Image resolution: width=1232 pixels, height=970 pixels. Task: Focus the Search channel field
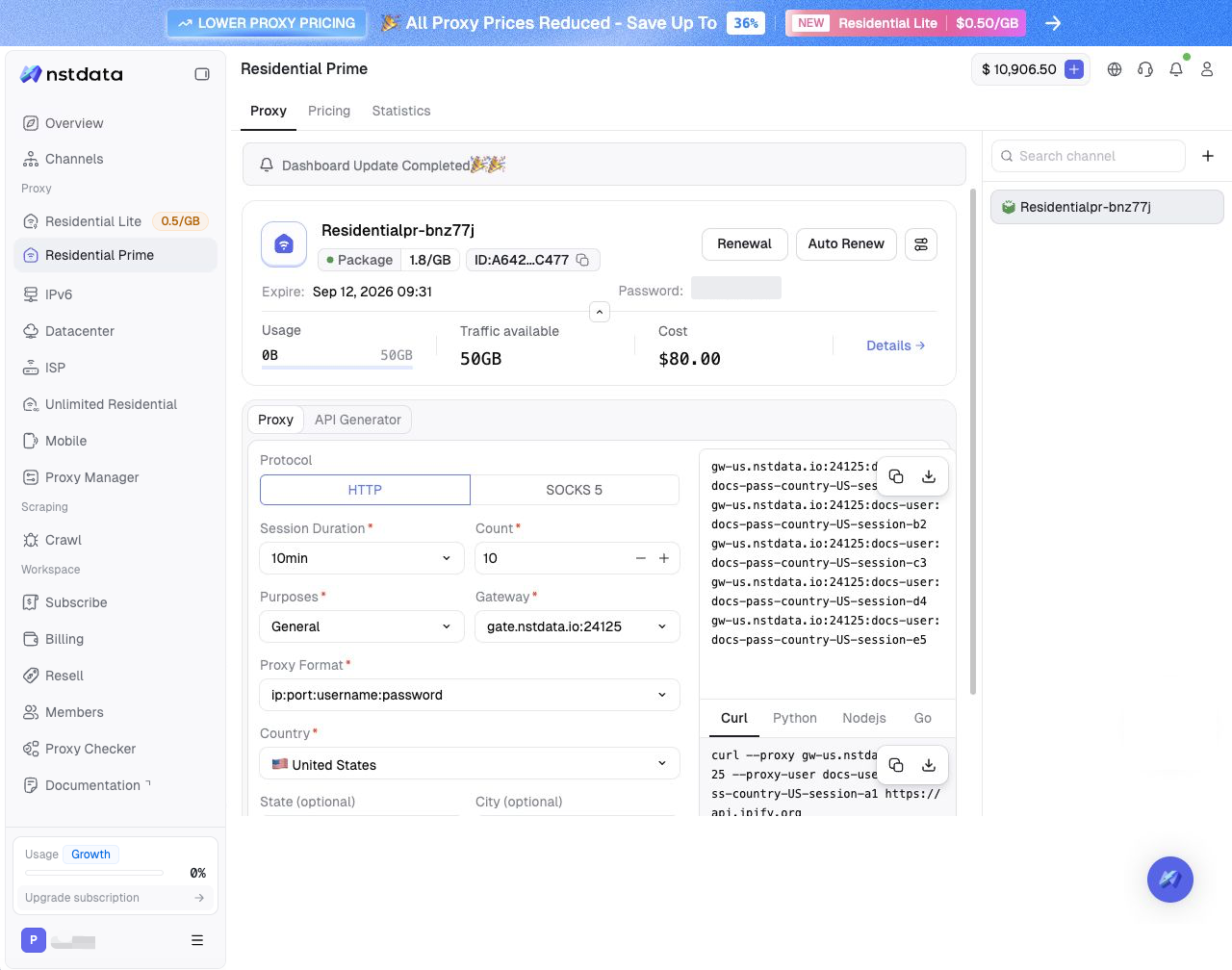click(x=1089, y=156)
